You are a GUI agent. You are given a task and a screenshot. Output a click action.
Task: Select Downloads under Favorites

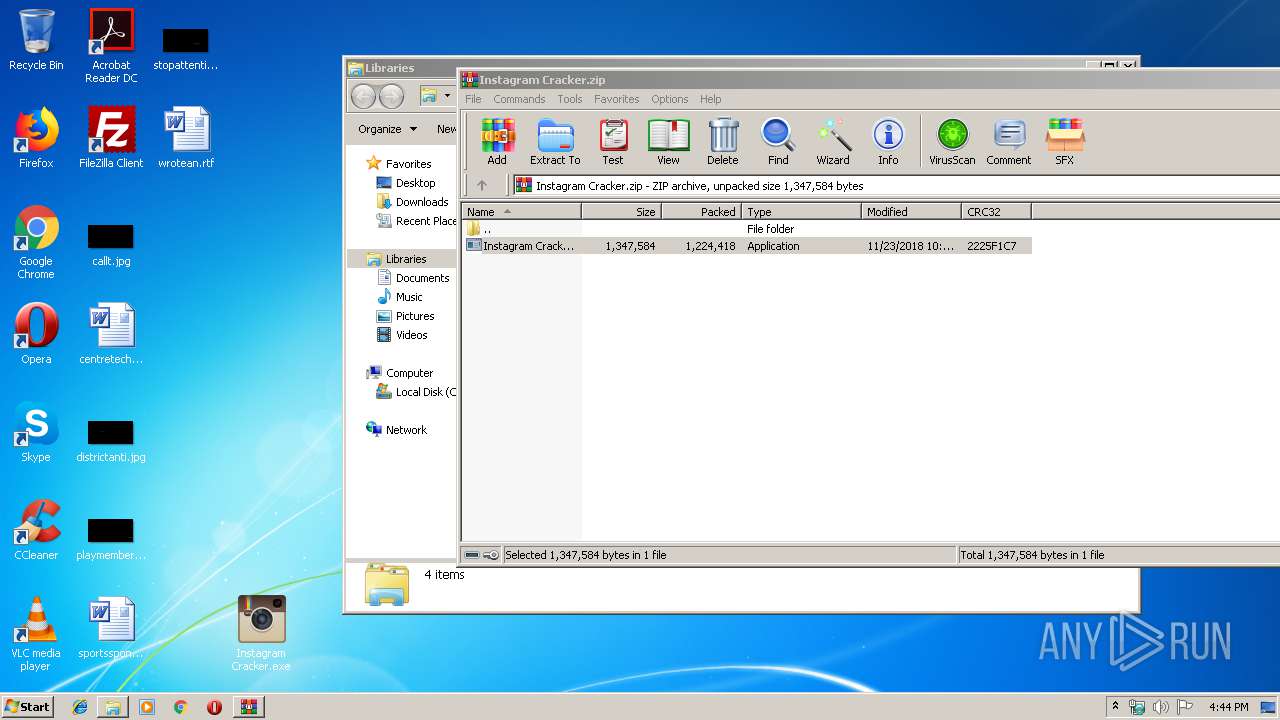(x=413, y=202)
